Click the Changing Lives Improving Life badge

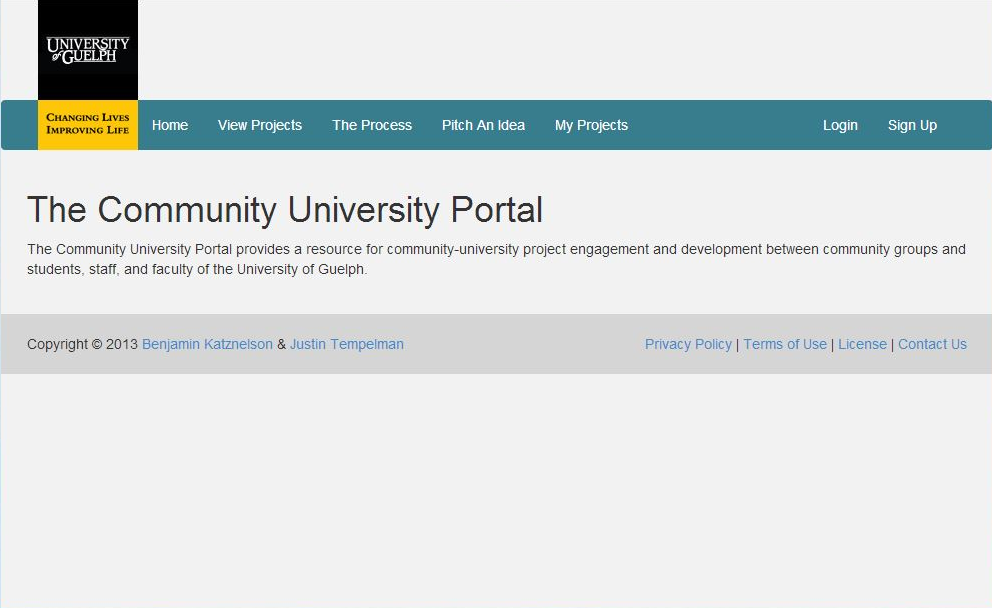[88, 125]
